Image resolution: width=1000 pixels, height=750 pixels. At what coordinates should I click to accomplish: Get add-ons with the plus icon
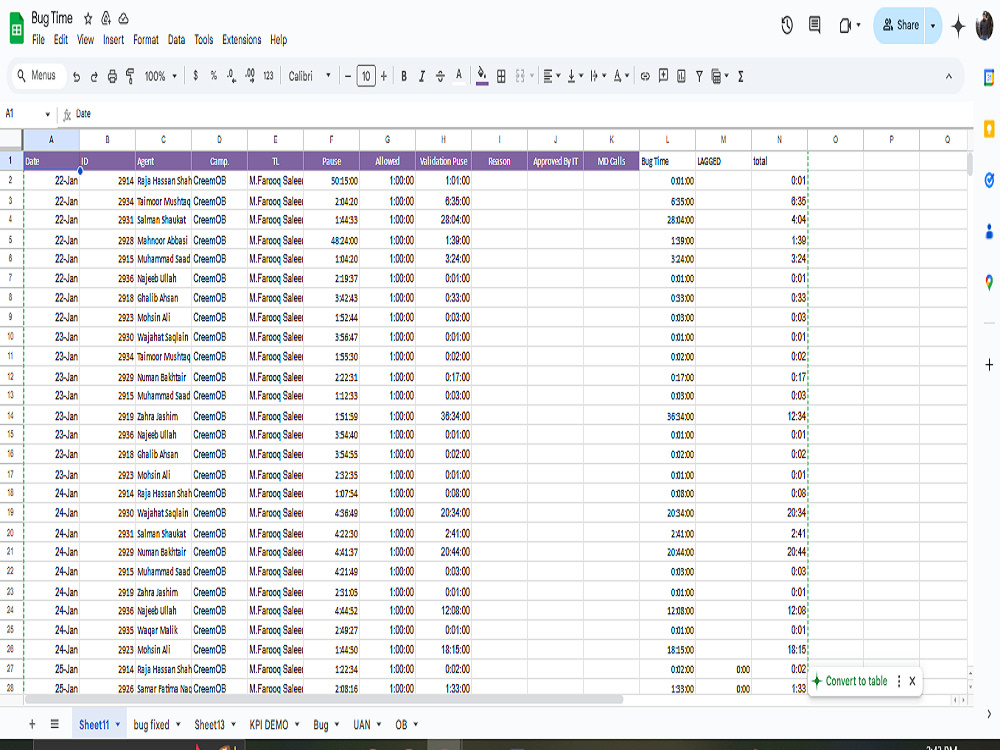click(x=989, y=365)
